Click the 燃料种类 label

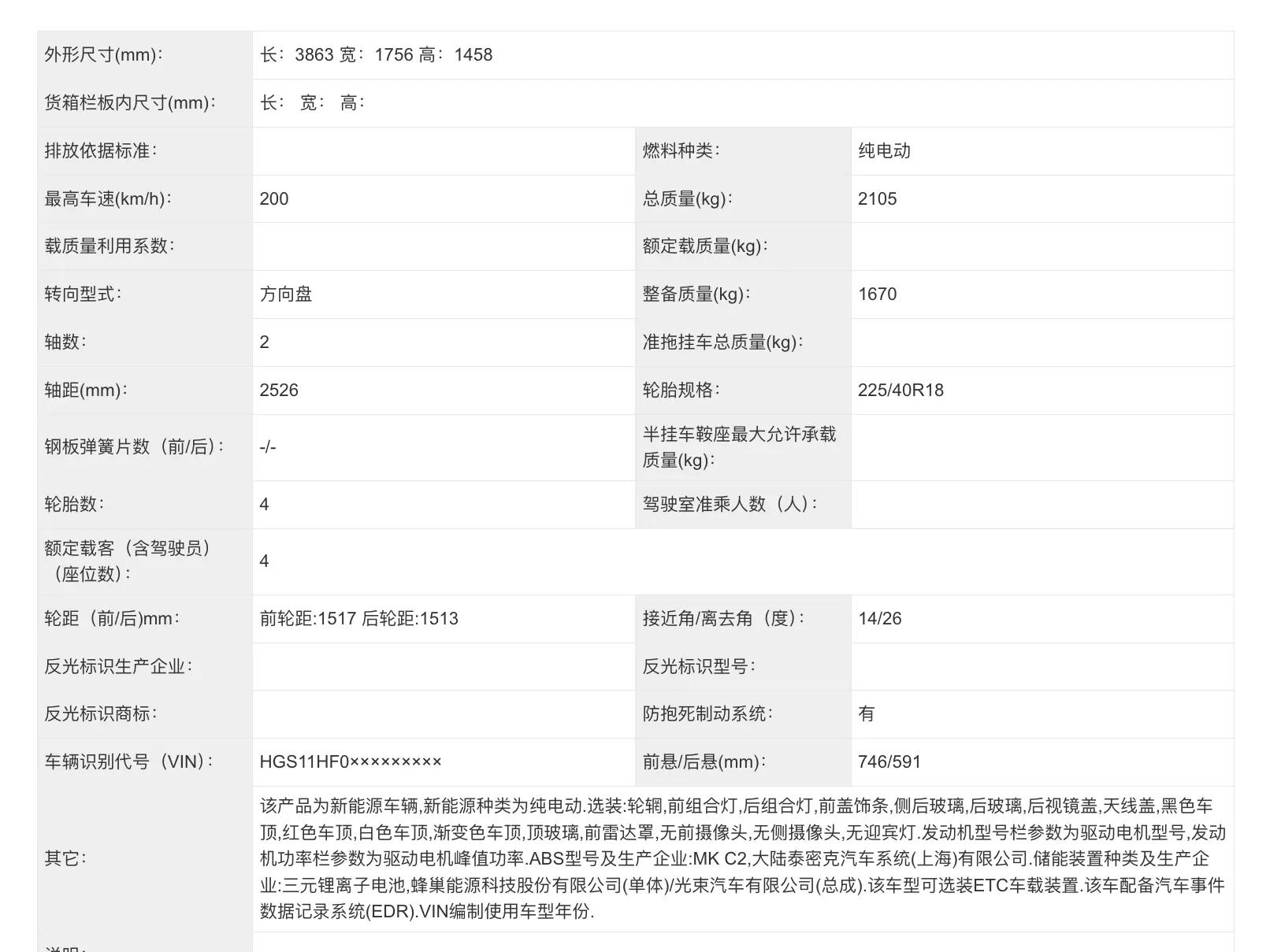tap(681, 151)
